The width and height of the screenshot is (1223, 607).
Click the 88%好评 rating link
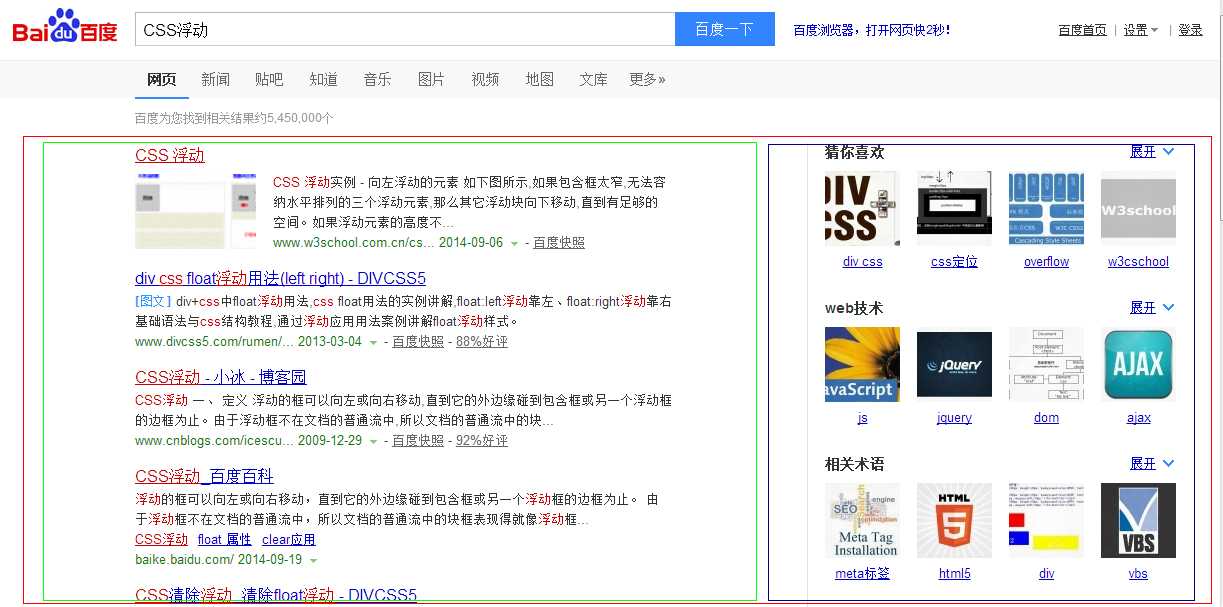(482, 342)
